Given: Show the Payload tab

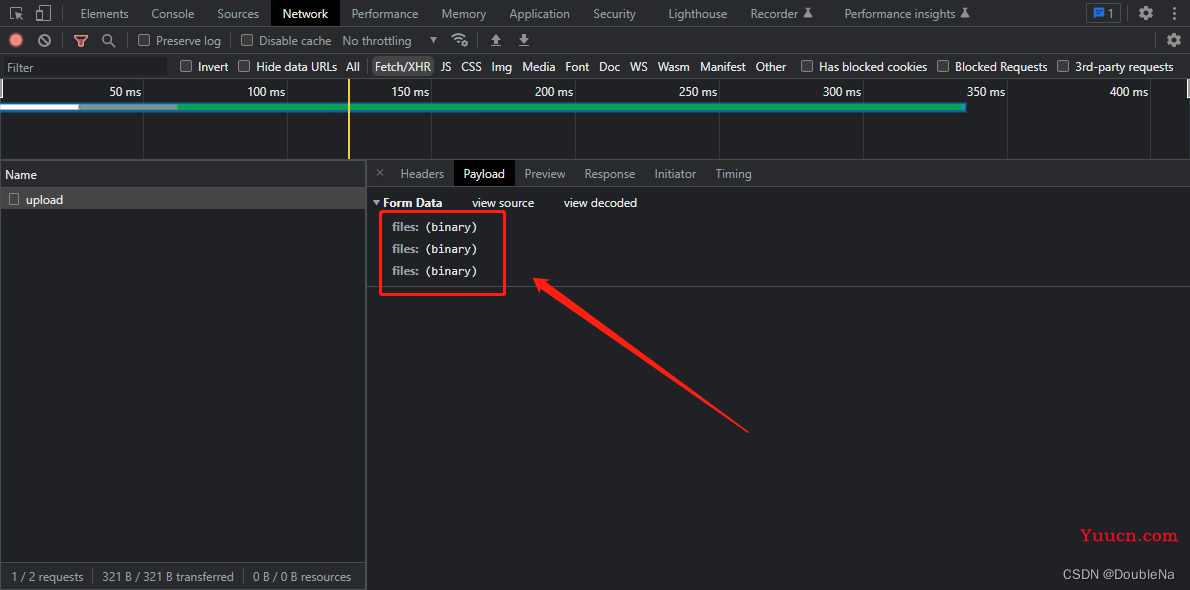Looking at the screenshot, I should (x=484, y=174).
